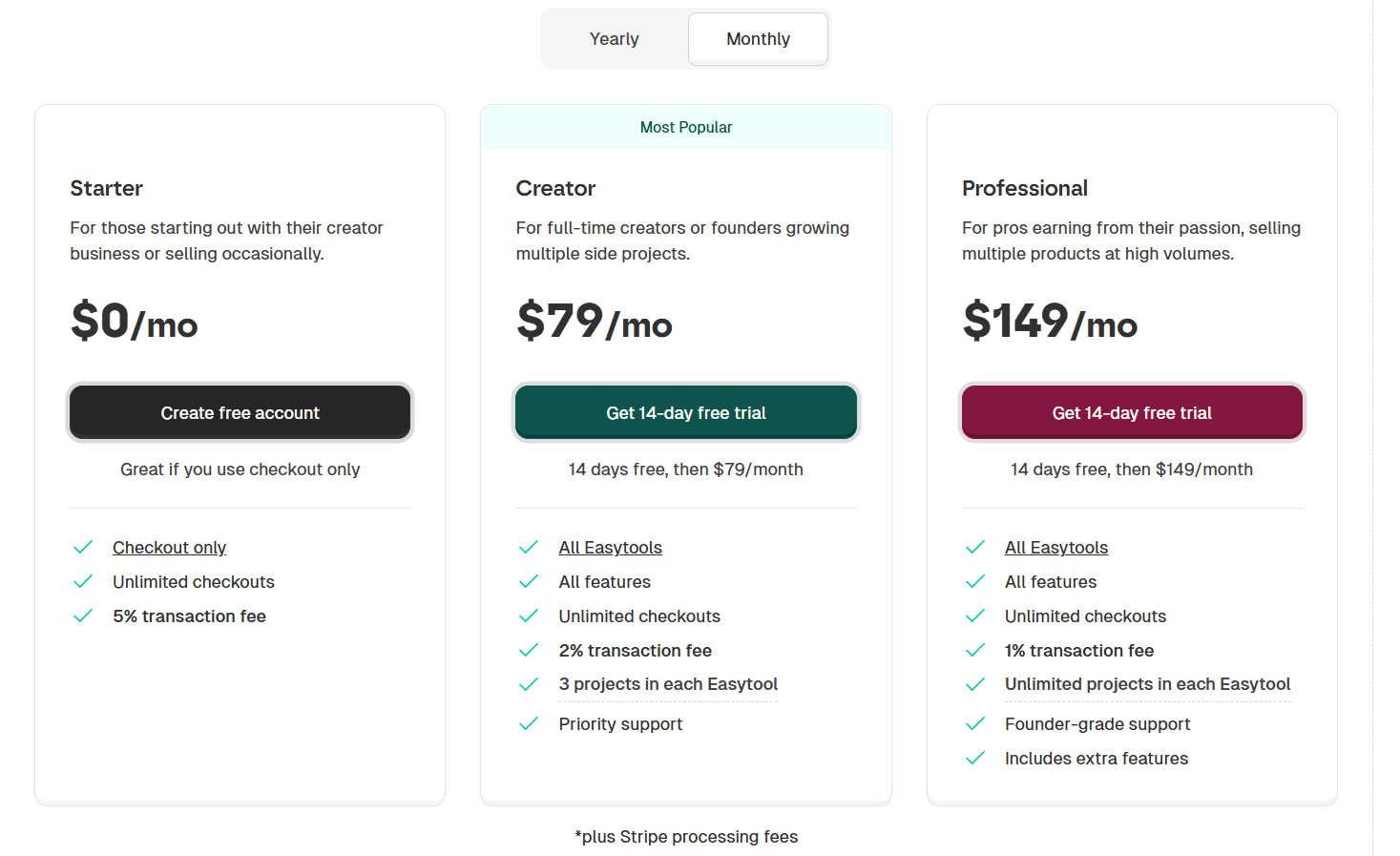Expand details for 3 projects in each Easytool
This screenshot has height=856, width=1400.
(x=668, y=684)
